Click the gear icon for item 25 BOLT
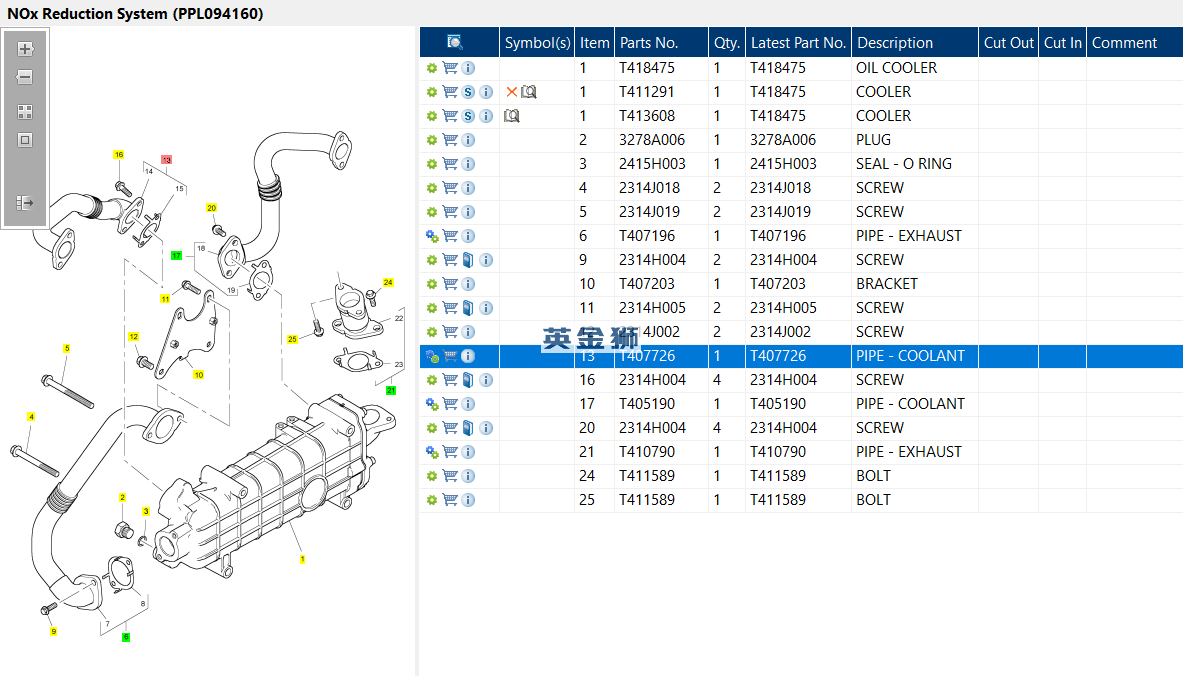This screenshot has height=676, width=1183. 432,500
